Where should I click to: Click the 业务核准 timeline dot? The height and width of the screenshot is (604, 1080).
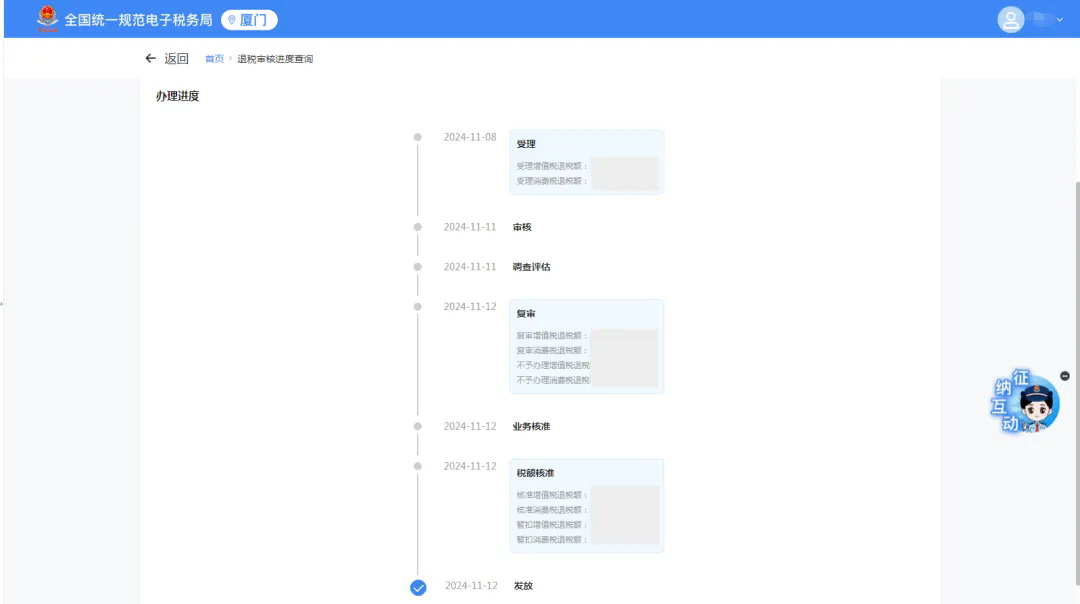[x=418, y=426]
